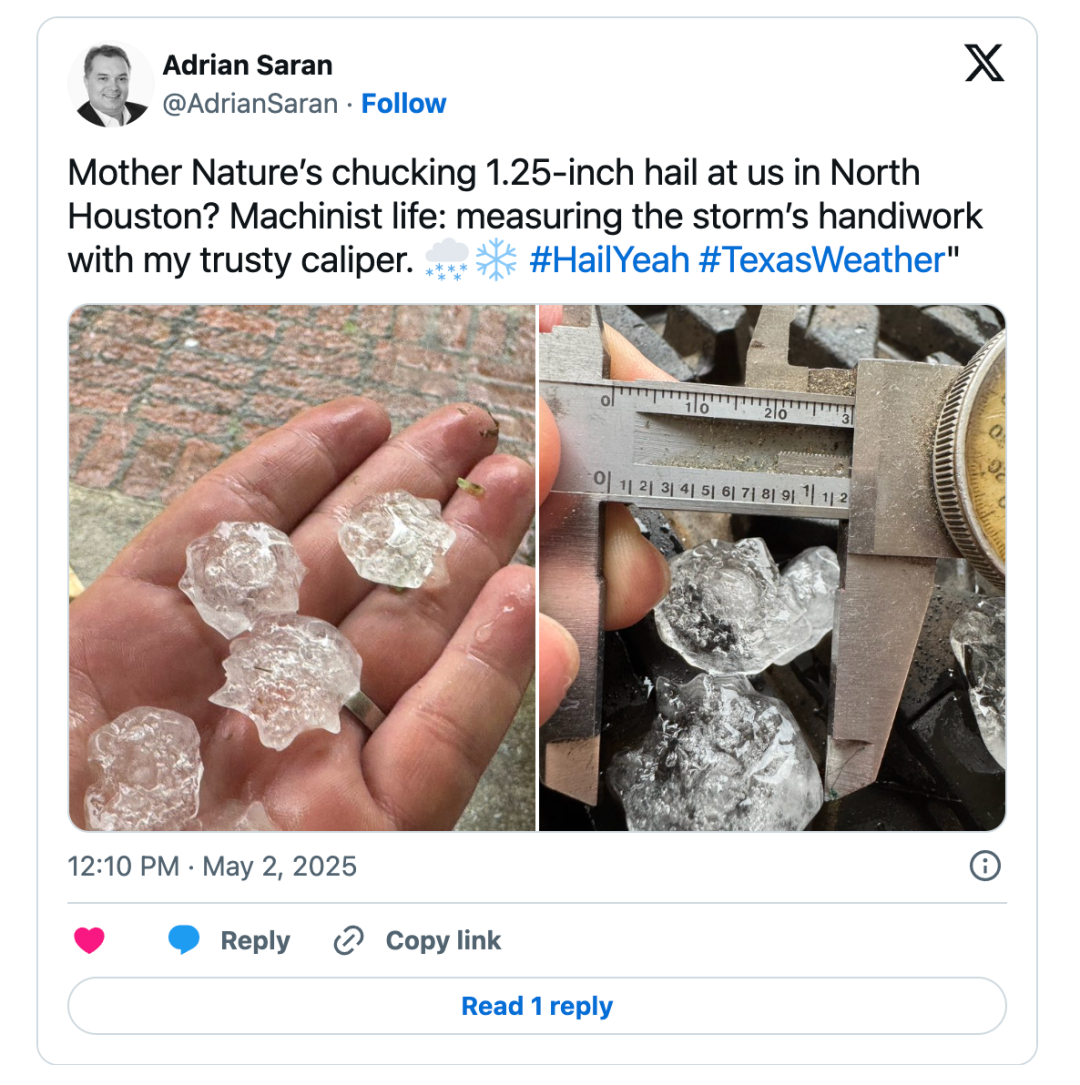This screenshot has height=1085, width=1080.
Task: Open the caliper measuring hail photo
Action: (772, 568)
